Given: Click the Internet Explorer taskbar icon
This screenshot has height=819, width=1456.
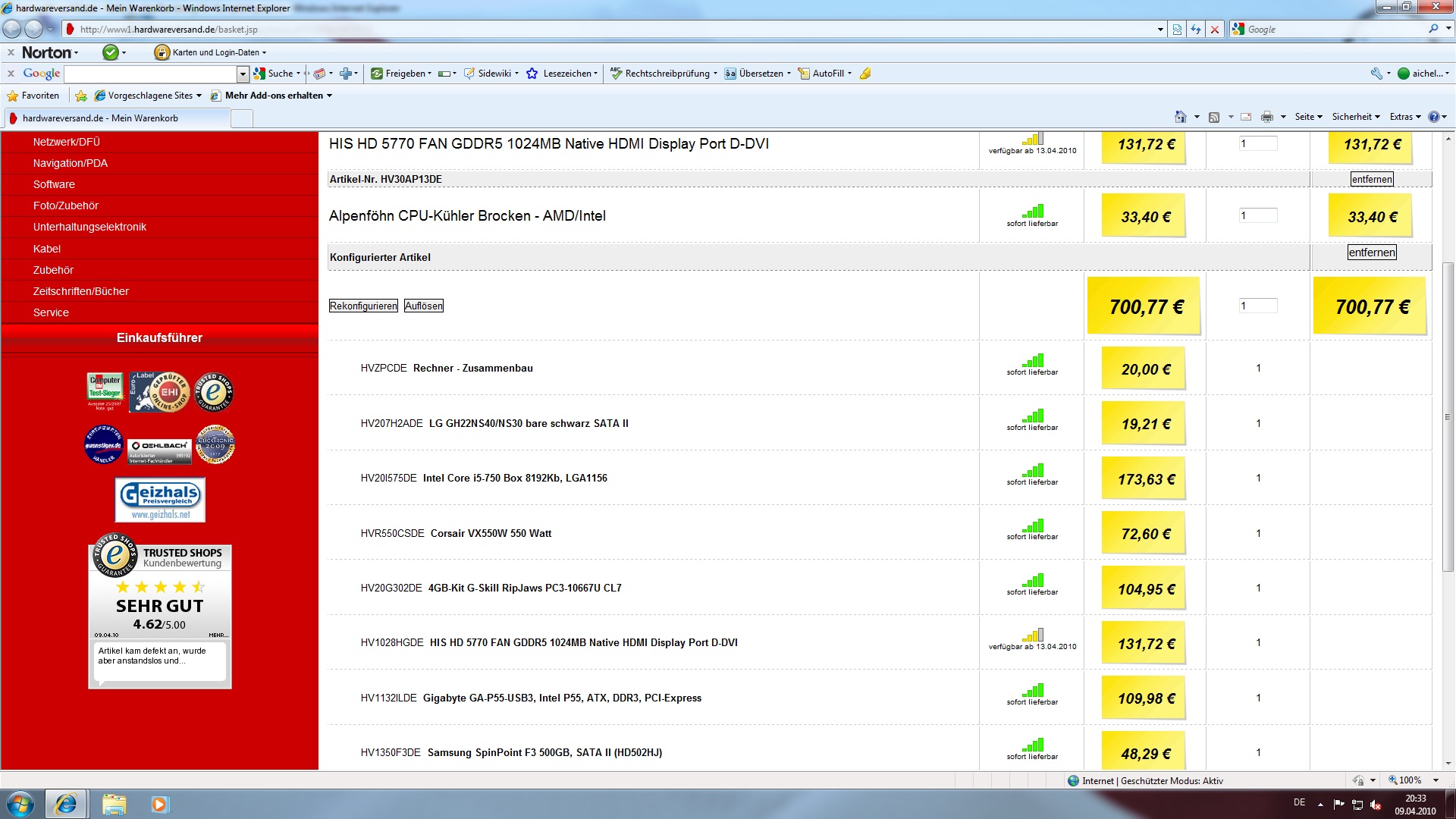Looking at the screenshot, I should (x=66, y=803).
